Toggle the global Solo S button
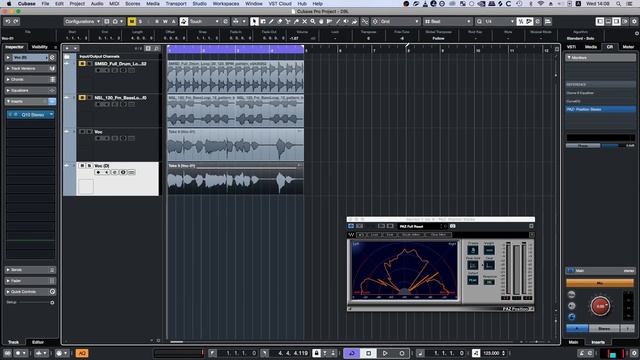The height and width of the screenshot is (360, 640). pyautogui.click(x=140, y=21)
